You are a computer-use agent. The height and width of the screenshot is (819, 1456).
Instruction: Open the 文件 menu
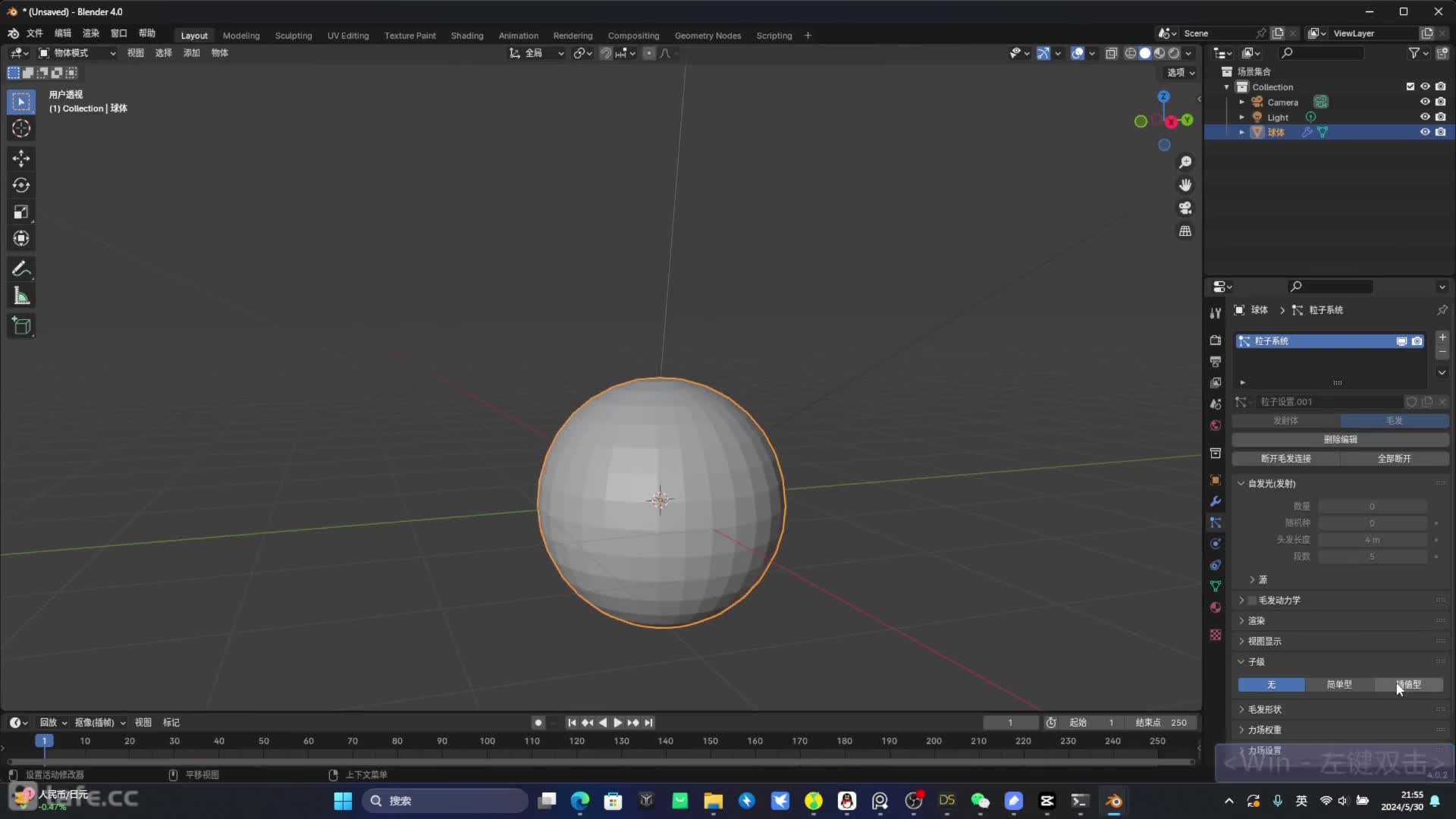[35, 33]
